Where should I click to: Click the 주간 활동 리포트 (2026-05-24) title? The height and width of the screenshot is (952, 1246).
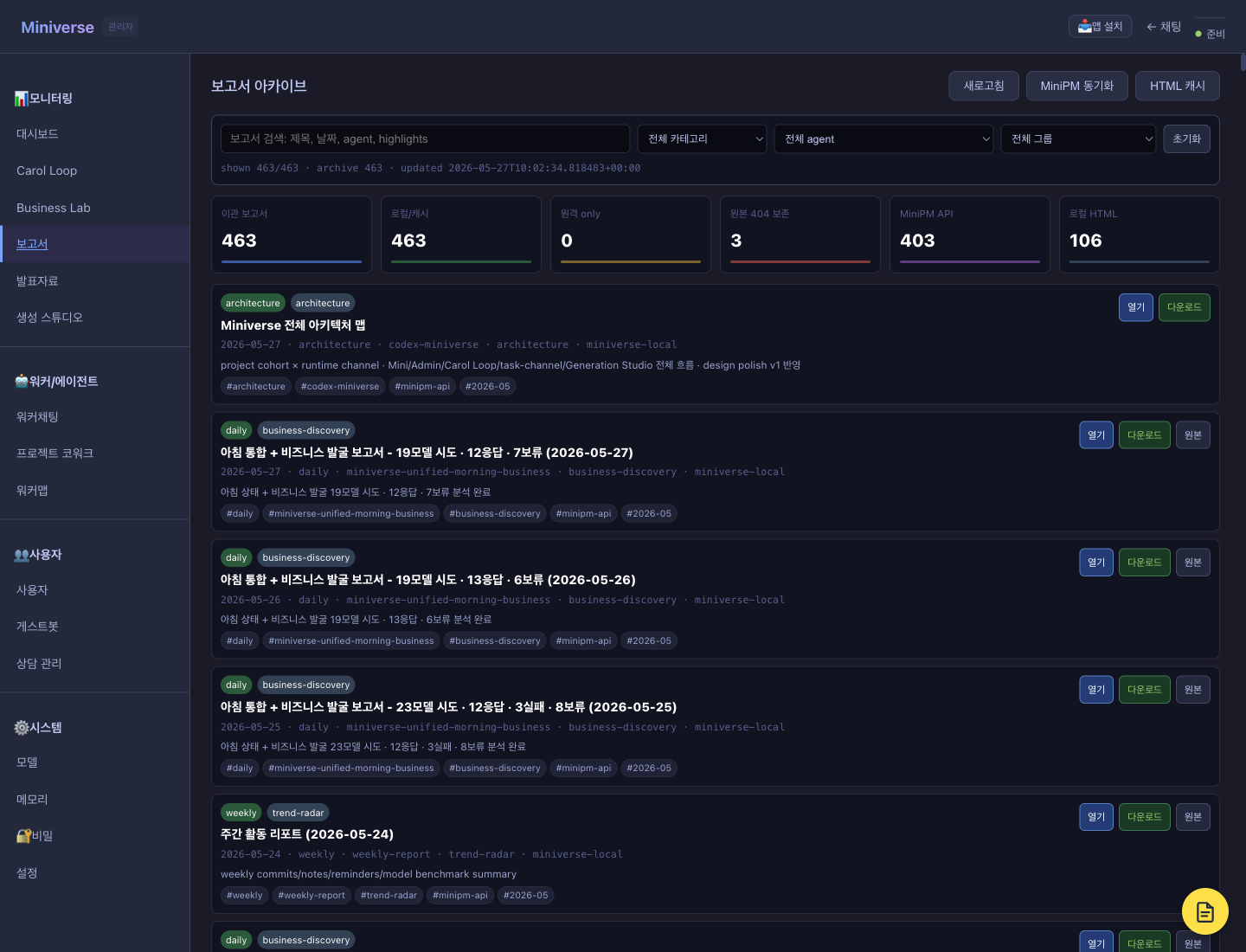coord(307,834)
